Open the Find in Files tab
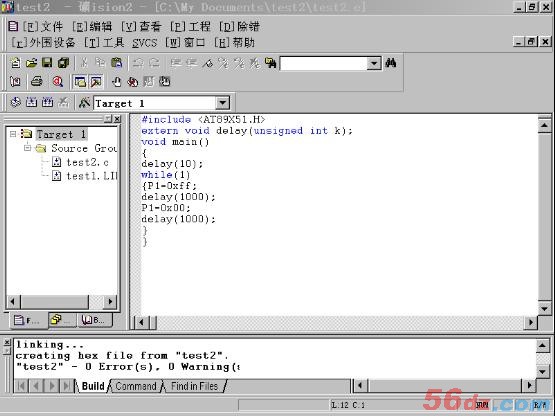 194,386
